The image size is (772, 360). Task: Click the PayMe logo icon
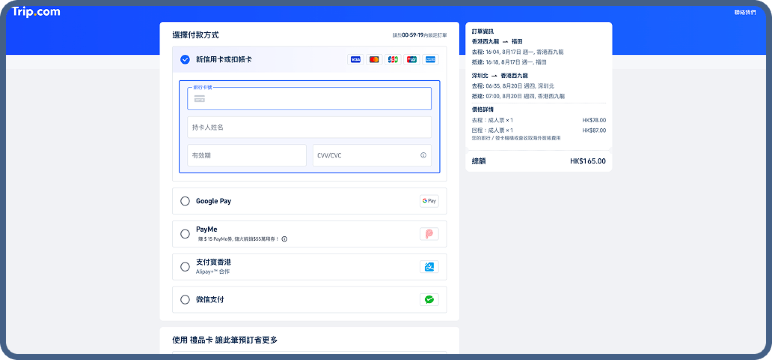coord(429,234)
